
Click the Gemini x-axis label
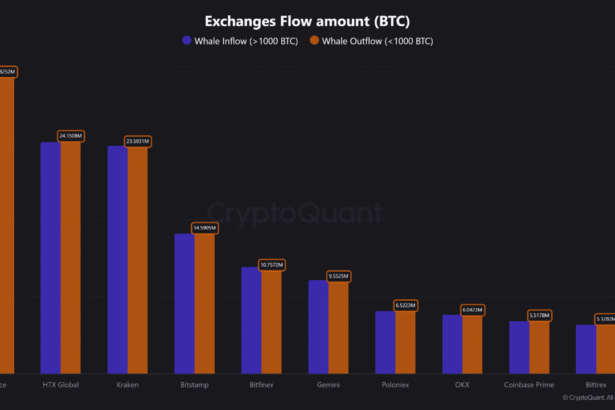tap(328, 384)
